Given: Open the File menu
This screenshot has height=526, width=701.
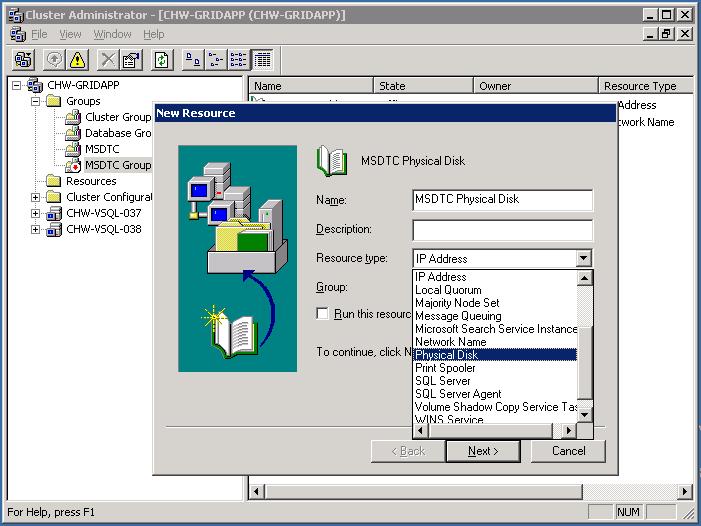Looking at the screenshot, I should tap(39, 34).
